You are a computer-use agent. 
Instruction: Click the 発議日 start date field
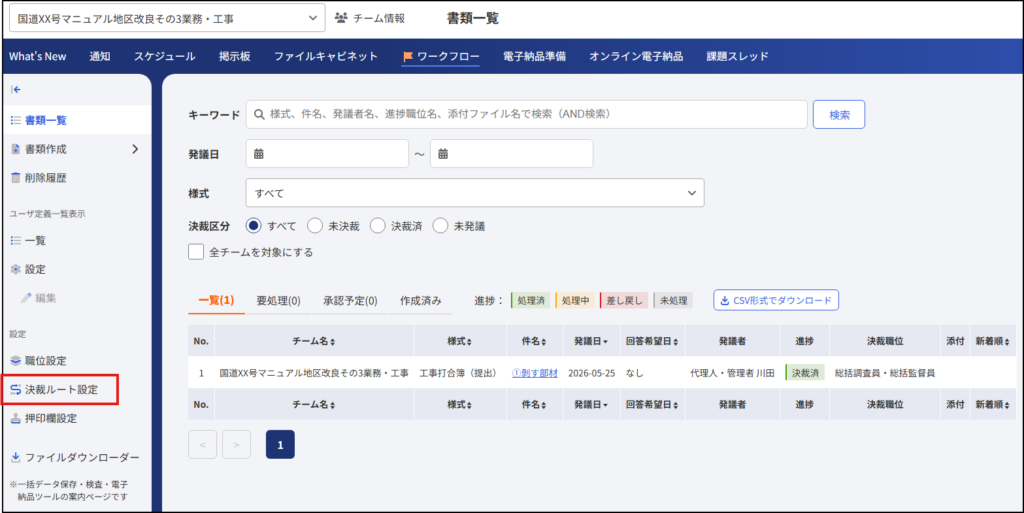327,154
